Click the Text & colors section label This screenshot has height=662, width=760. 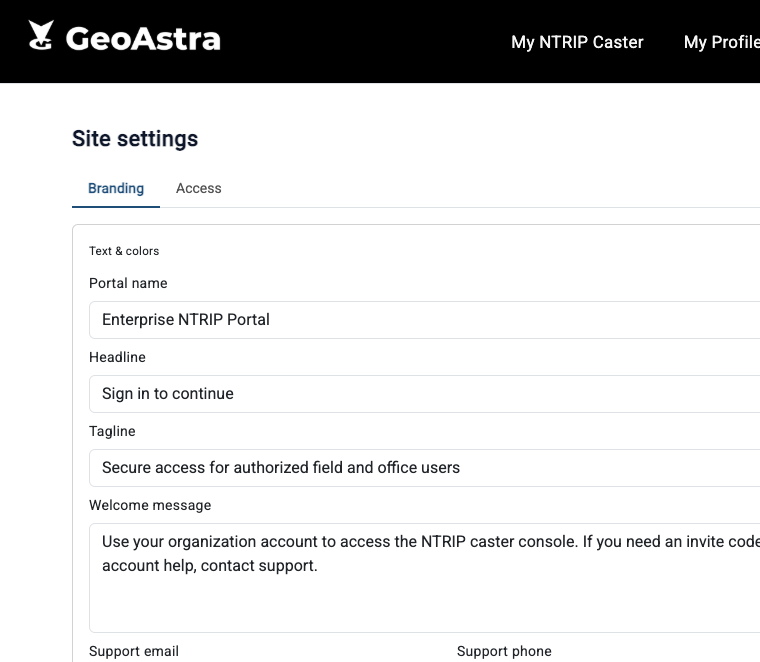[x=124, y=251]
